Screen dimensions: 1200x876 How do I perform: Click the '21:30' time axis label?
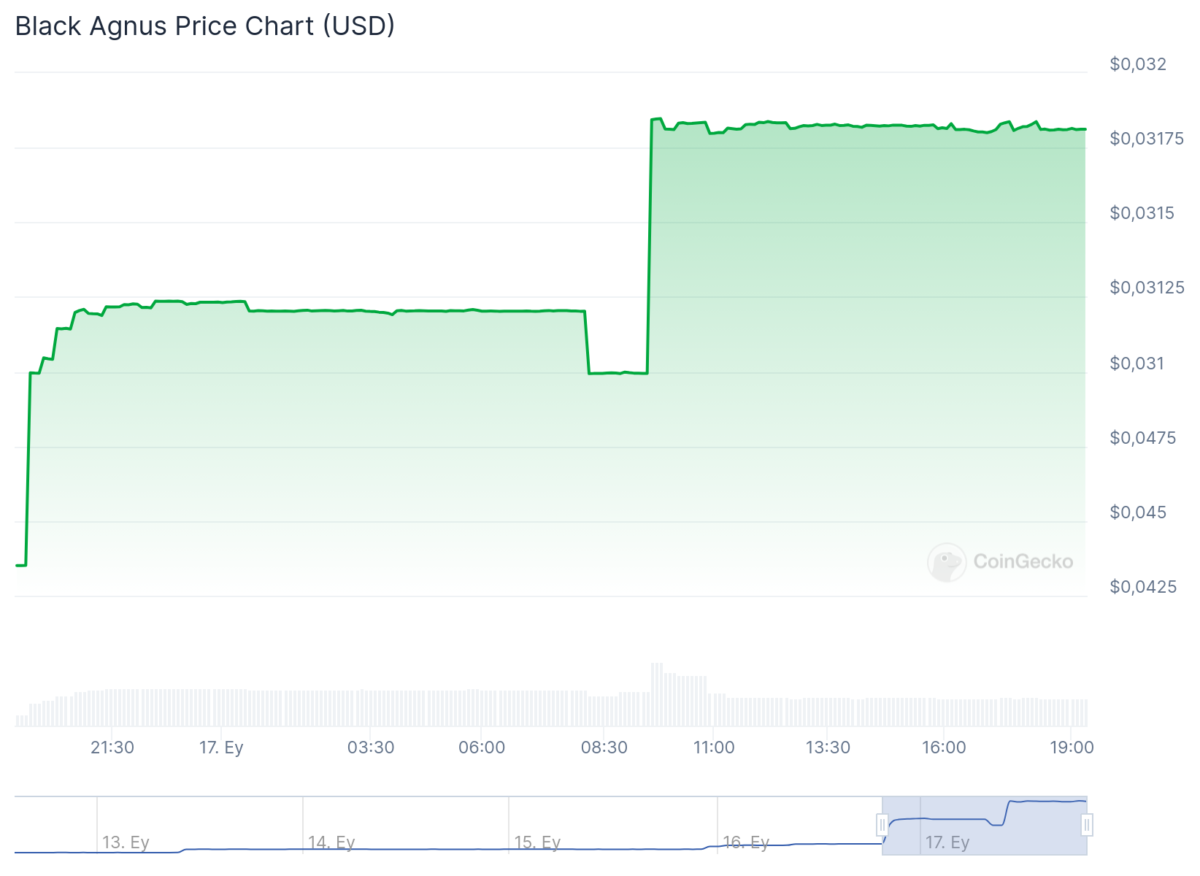pos(112,748)
